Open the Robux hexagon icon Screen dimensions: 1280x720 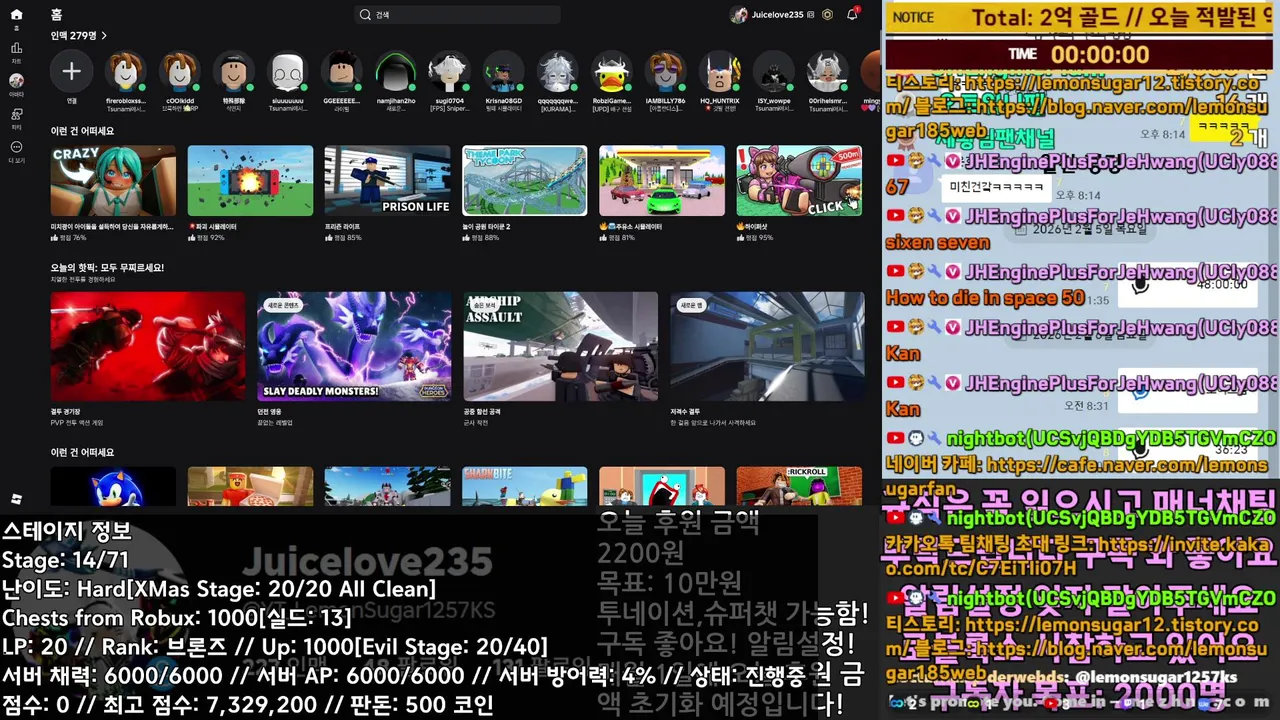[x=827, y=14]
